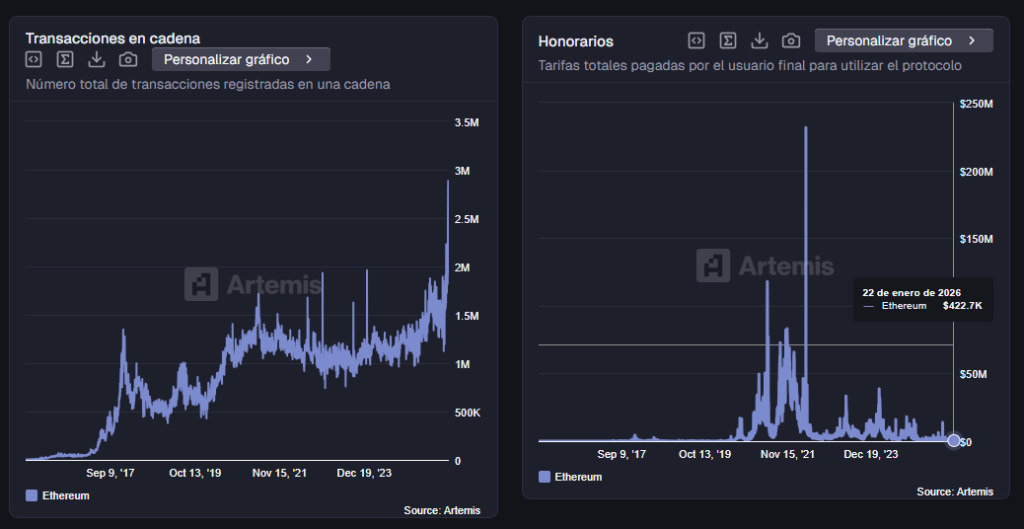1024x529 pixels.
Task: Click the Transacciones en cadena title
Action: click(x=112, y=39)
